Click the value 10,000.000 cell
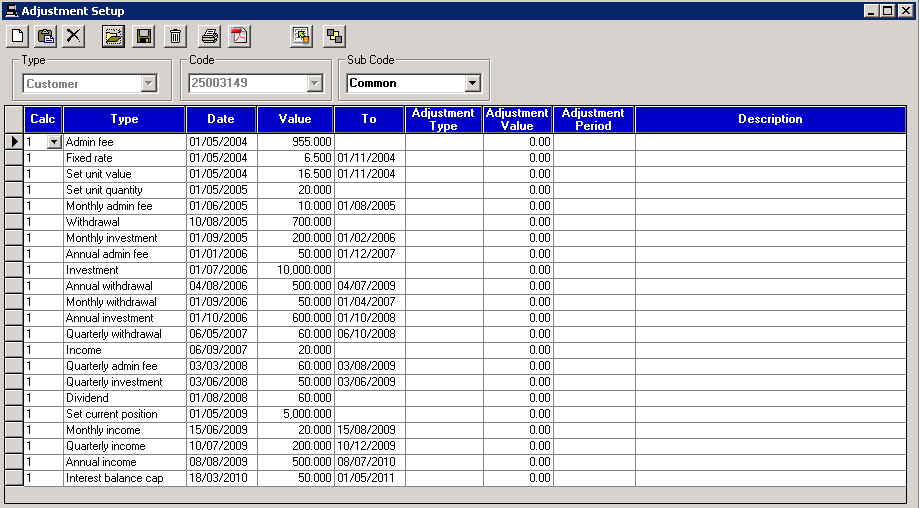This screenshot has width=919, height=508. tap(295, 270)
